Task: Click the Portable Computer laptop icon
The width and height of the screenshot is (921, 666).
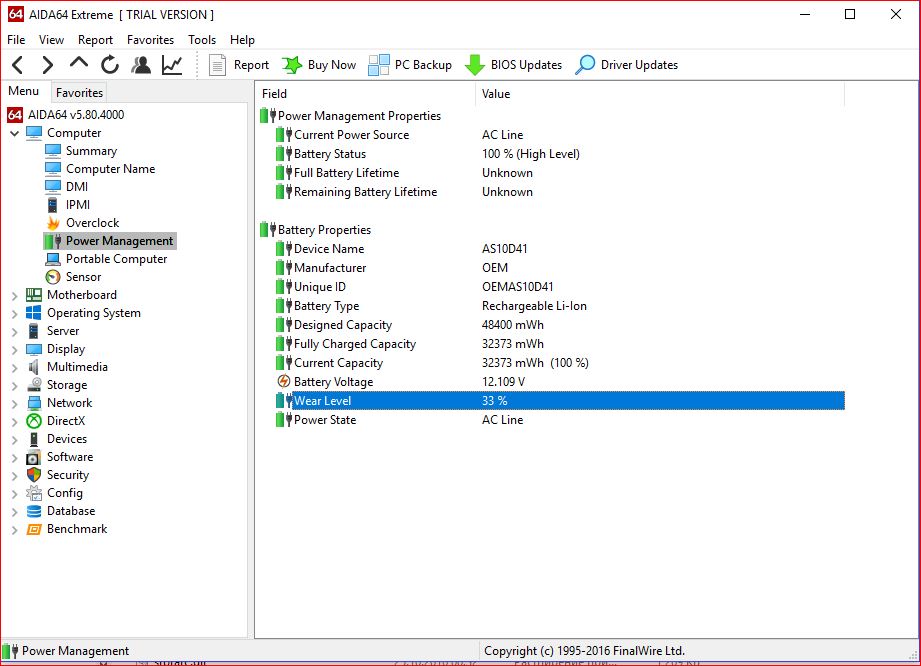Action: [x=53, y=259]
